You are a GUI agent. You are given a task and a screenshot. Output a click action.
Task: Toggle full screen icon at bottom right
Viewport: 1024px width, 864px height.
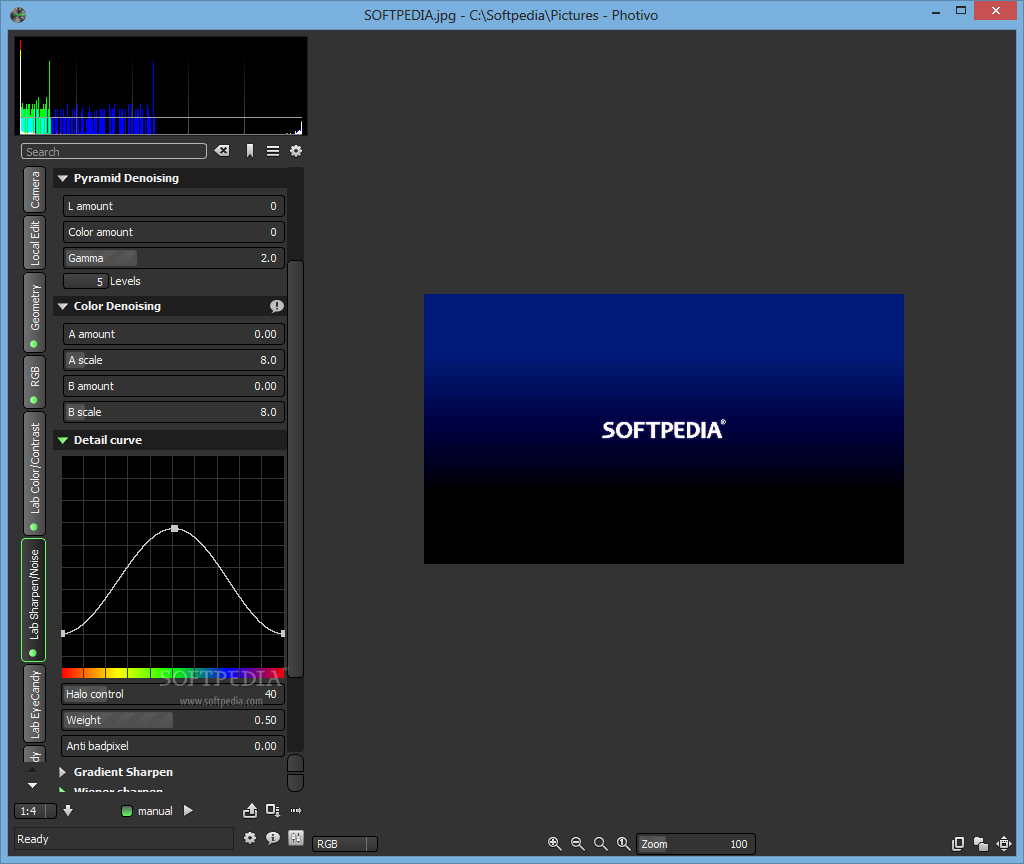pos(1004,844)
